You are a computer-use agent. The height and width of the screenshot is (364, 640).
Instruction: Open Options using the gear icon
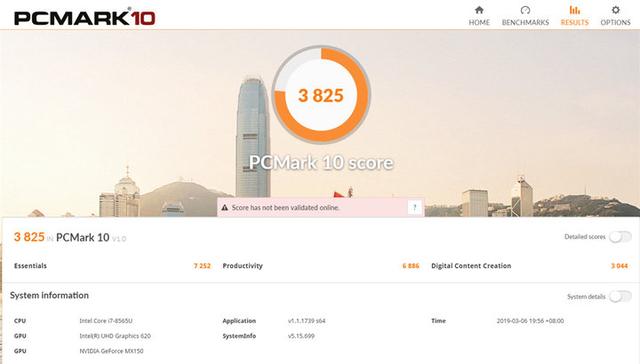click(616, 10)
